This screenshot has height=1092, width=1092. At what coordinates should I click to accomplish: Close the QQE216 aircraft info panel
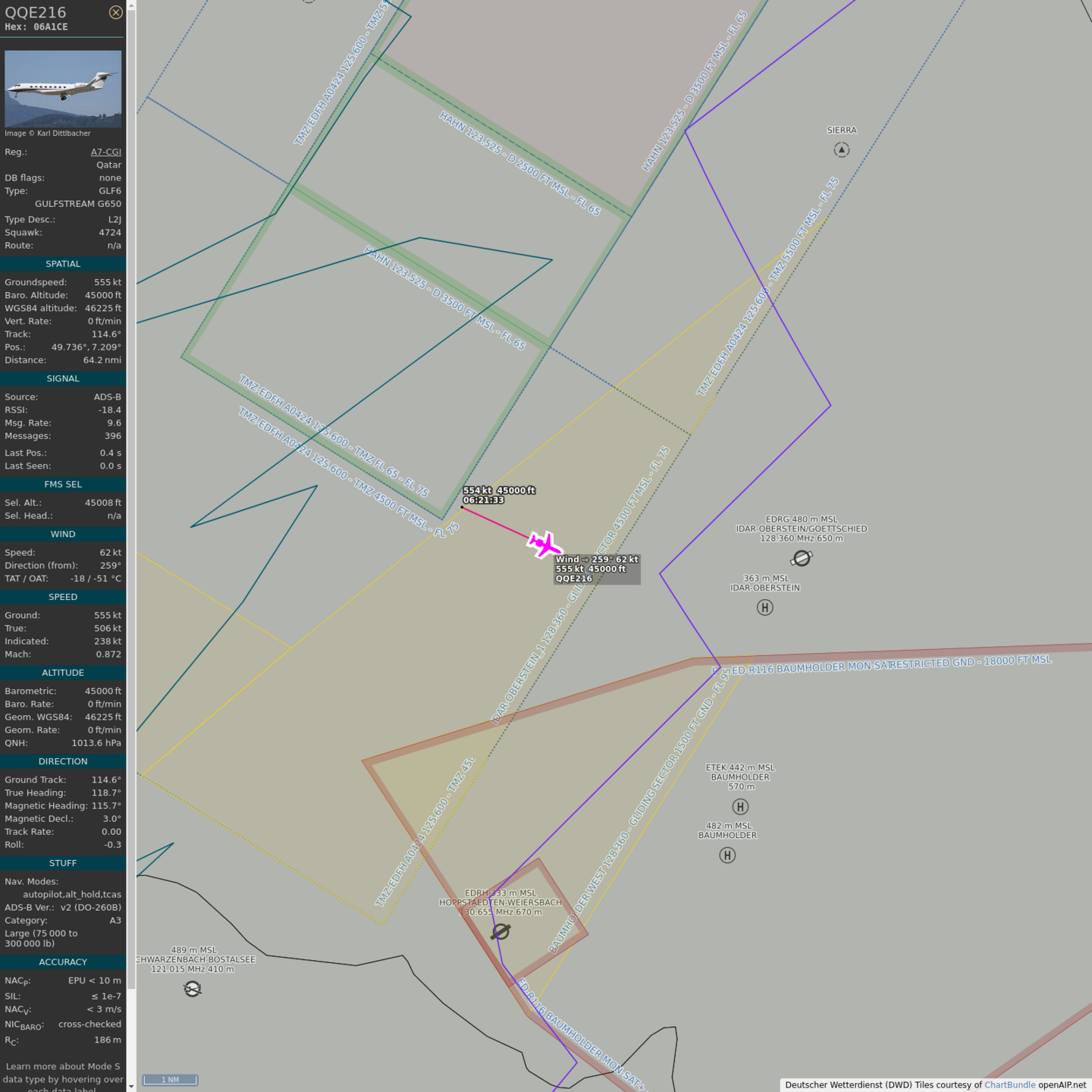[115, 12]
